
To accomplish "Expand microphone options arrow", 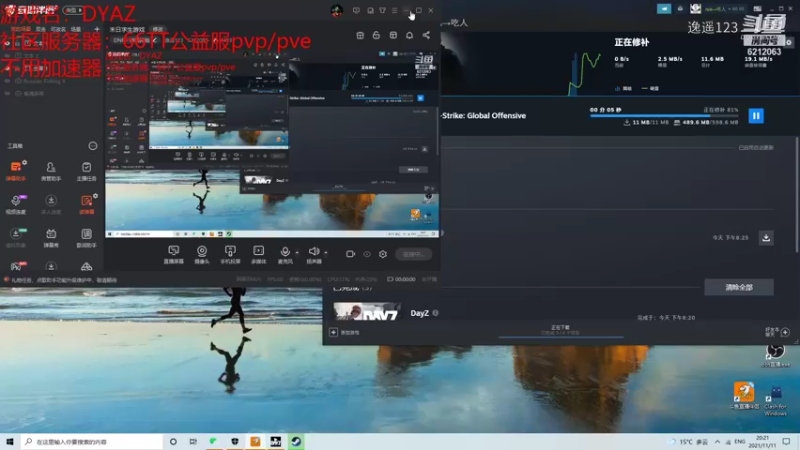I will click(x=297, y=252).
